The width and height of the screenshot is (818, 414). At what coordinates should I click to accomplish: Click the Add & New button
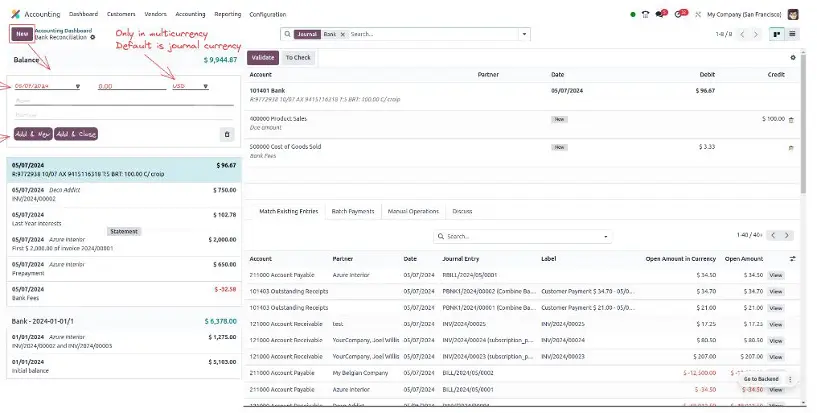pos(33,135)
